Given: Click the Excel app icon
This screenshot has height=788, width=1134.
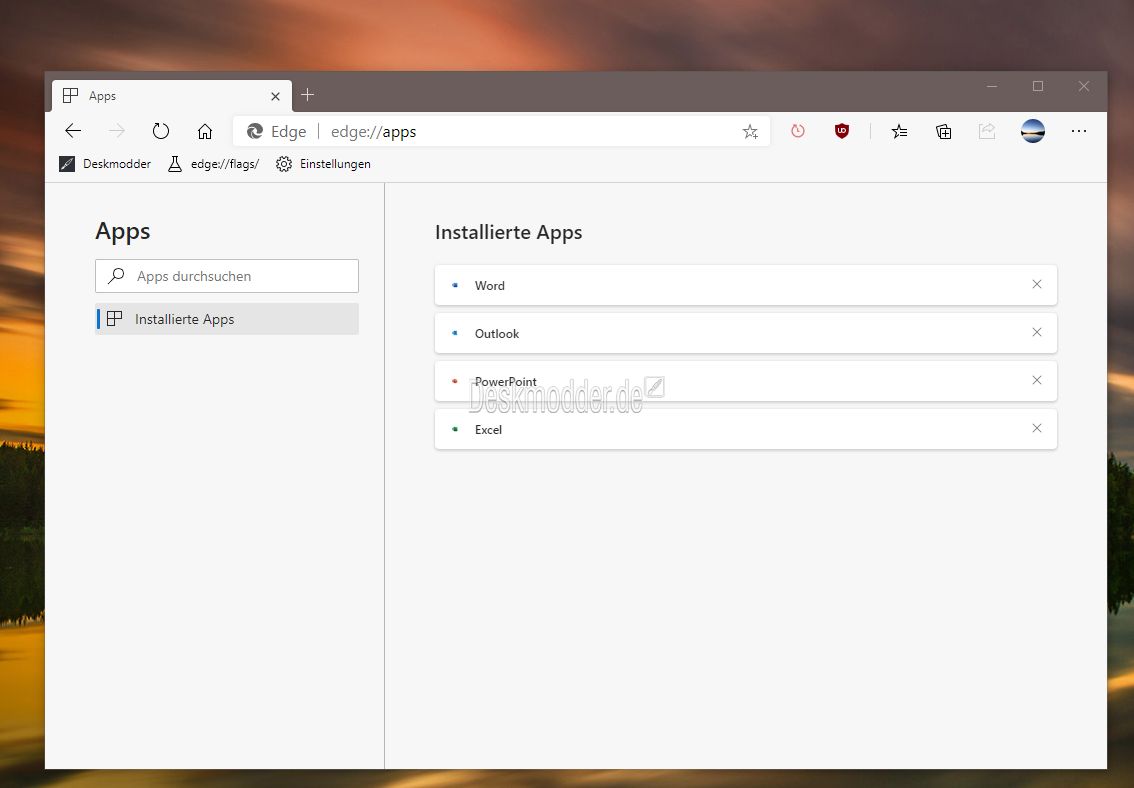Looking at the screenshot, I should [455, 429].
